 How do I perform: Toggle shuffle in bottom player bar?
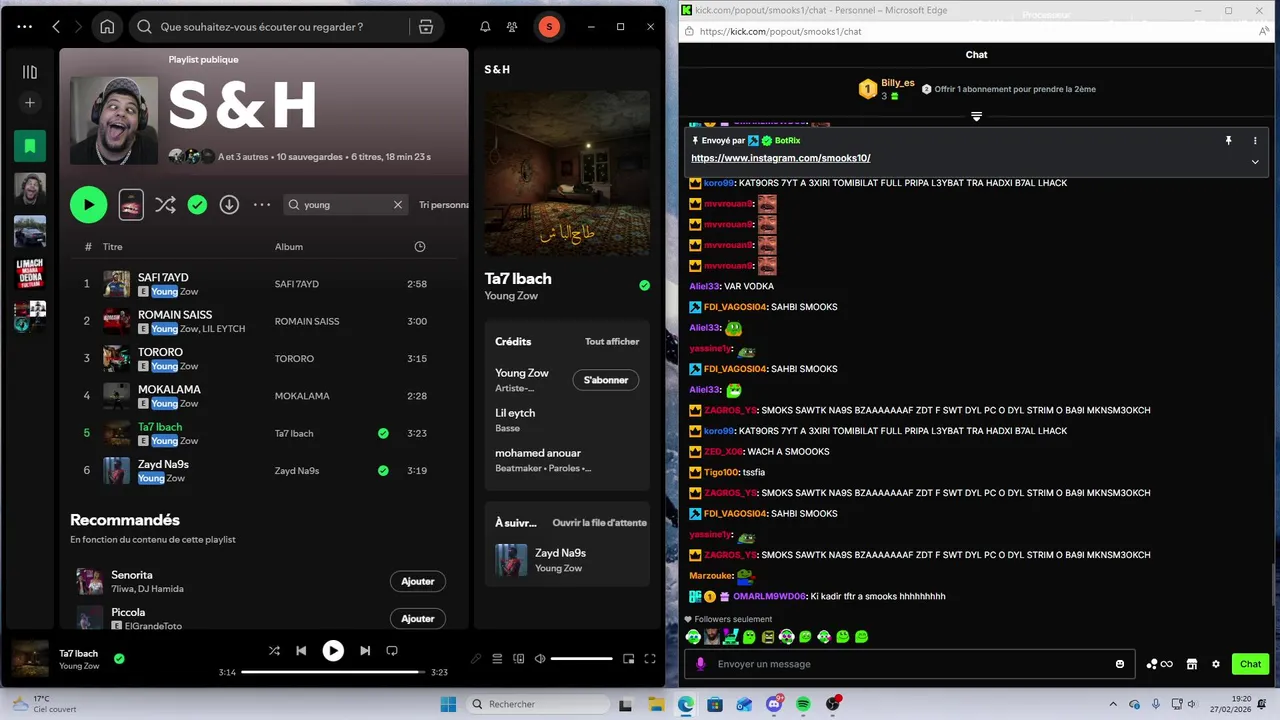pyautogui.click(x=274, y=650)
